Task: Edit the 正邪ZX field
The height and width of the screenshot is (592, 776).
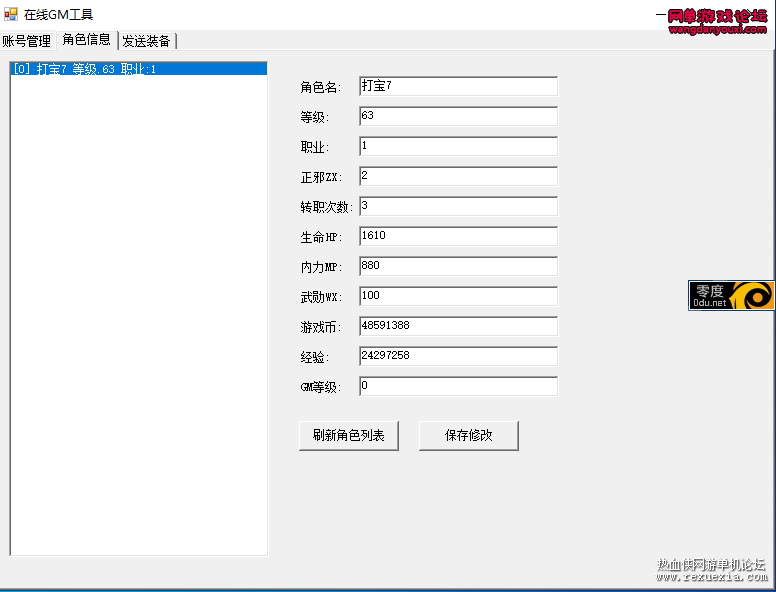Action: 458,176
